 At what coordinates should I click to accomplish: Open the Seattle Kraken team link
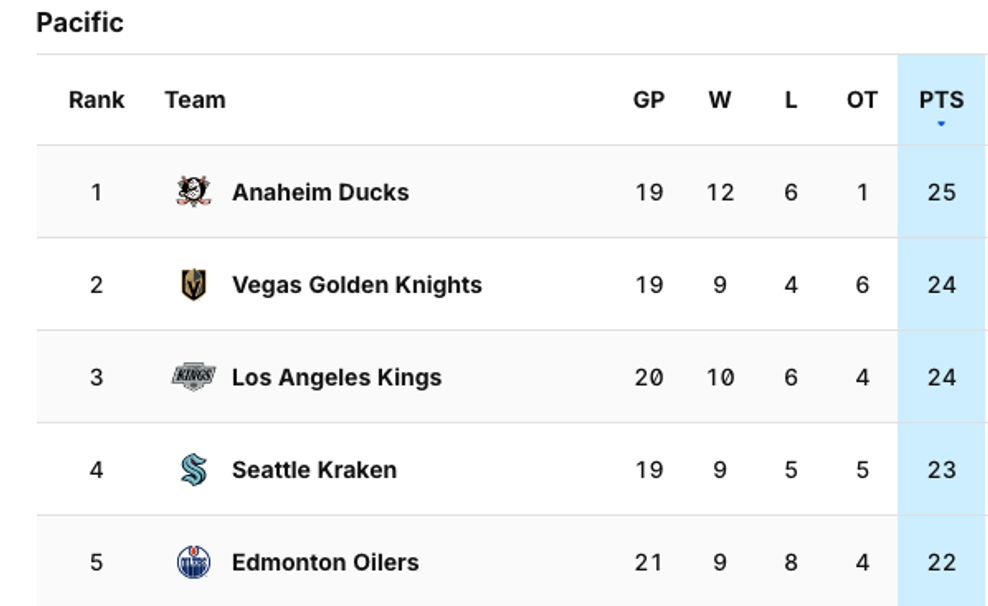tap(314, 470)
